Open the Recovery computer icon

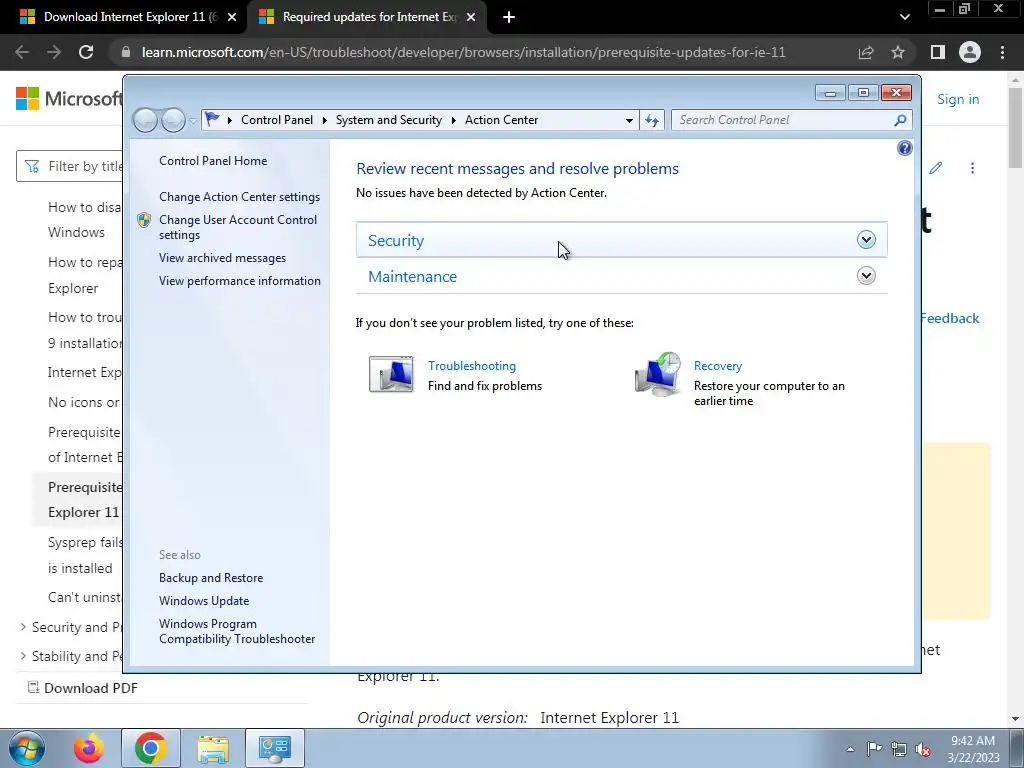(x=658, y=374)
